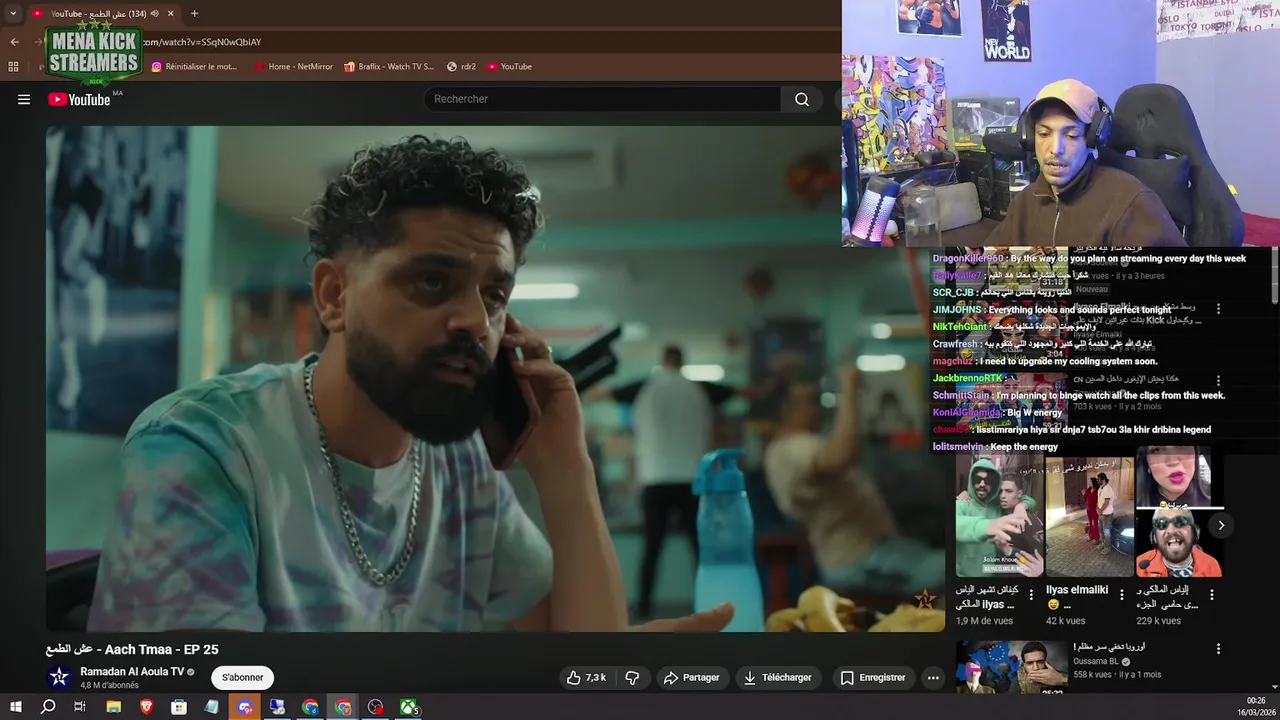Open a new browser tab
Screen dimensions: 1280x720
point(194,13)
